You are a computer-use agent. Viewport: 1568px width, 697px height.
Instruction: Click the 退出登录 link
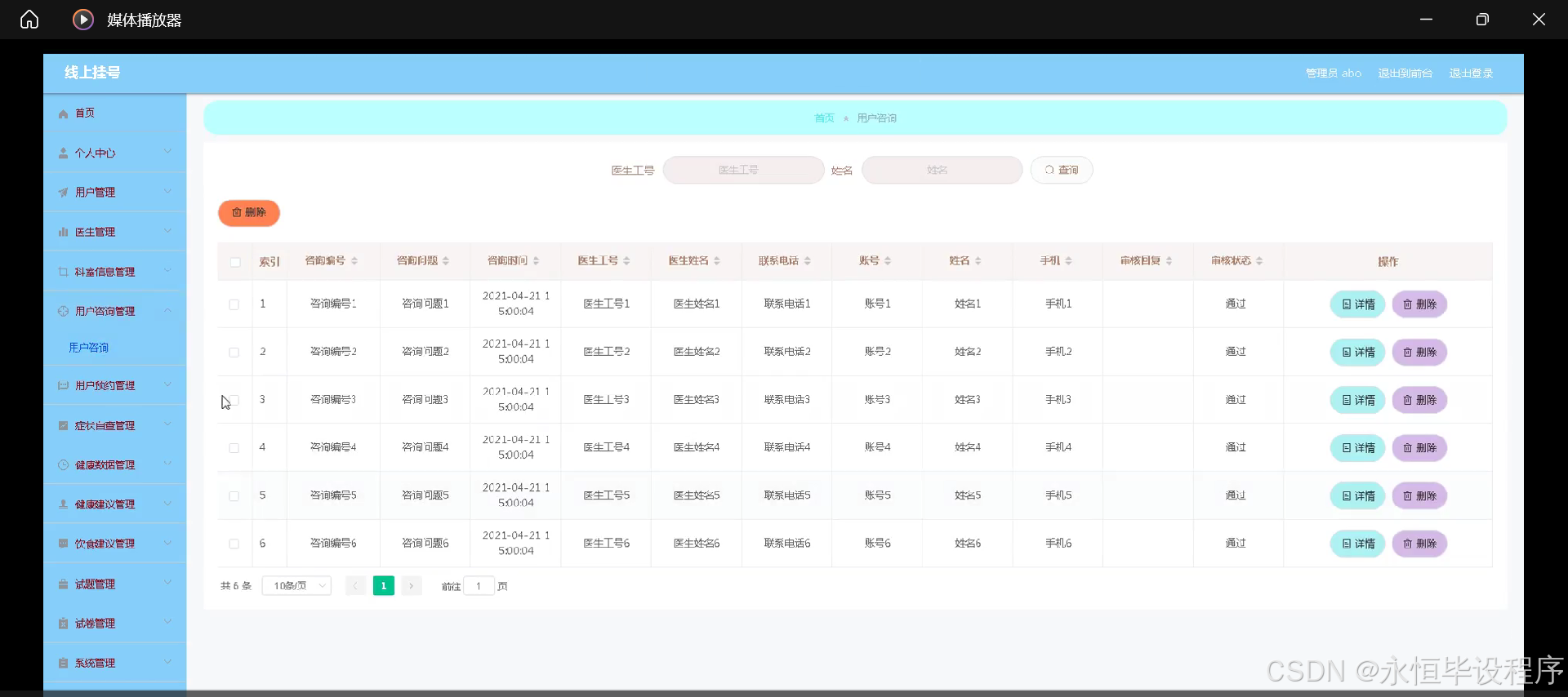tap(1472, 73)
